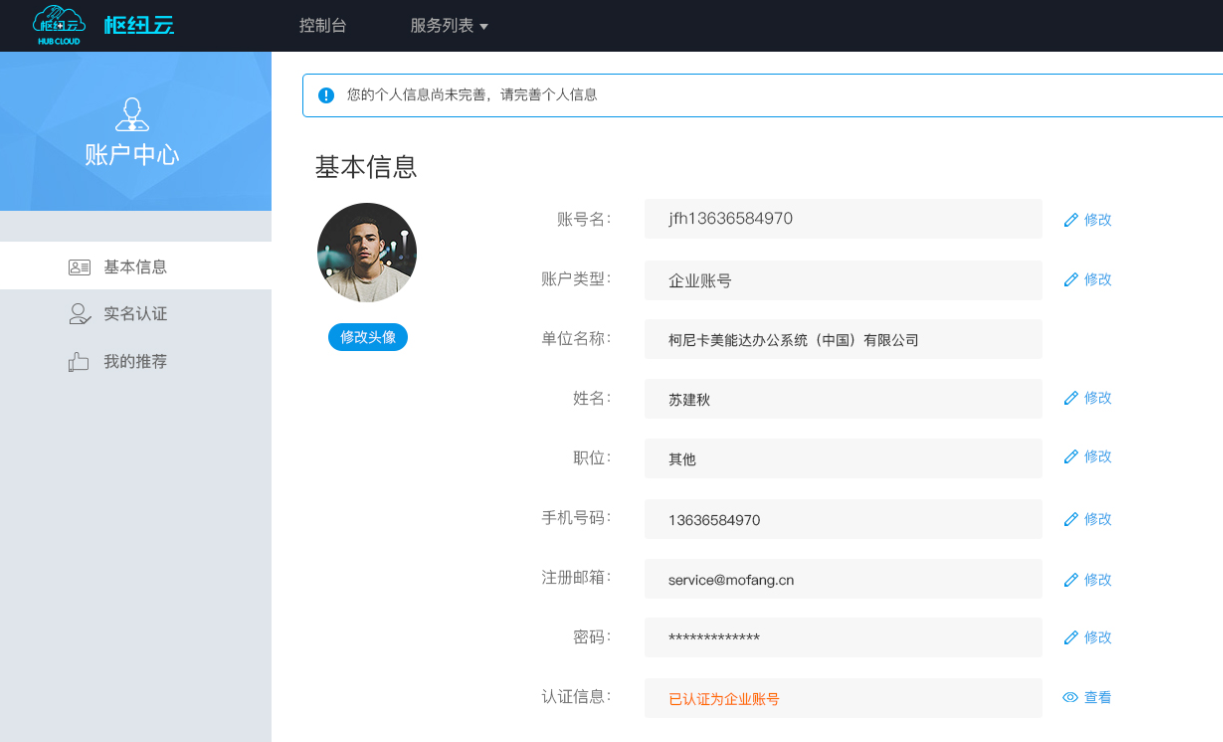Expand the 服务列表 dropdown menu
Screen dimensions: 1223x742
pos(449,26)
